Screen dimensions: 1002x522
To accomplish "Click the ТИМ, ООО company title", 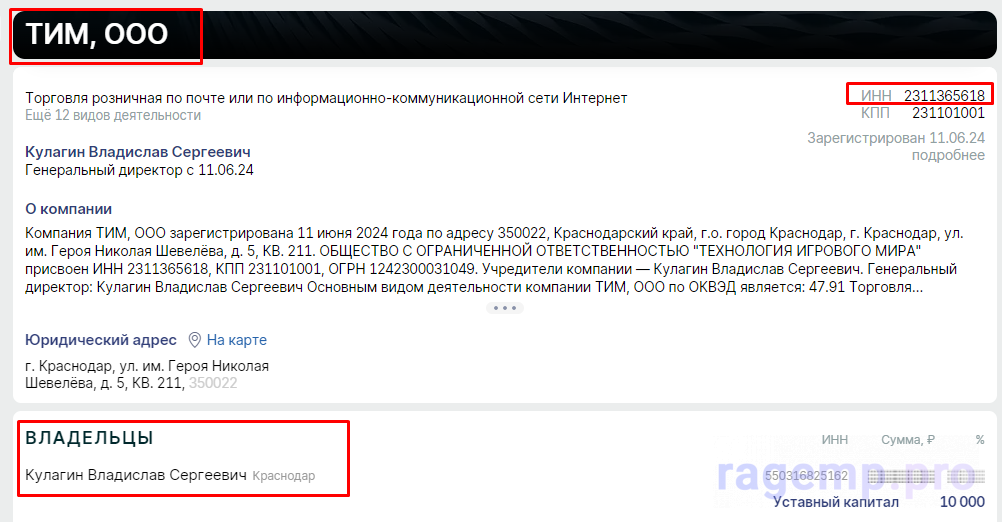I will tap(96, 34).
